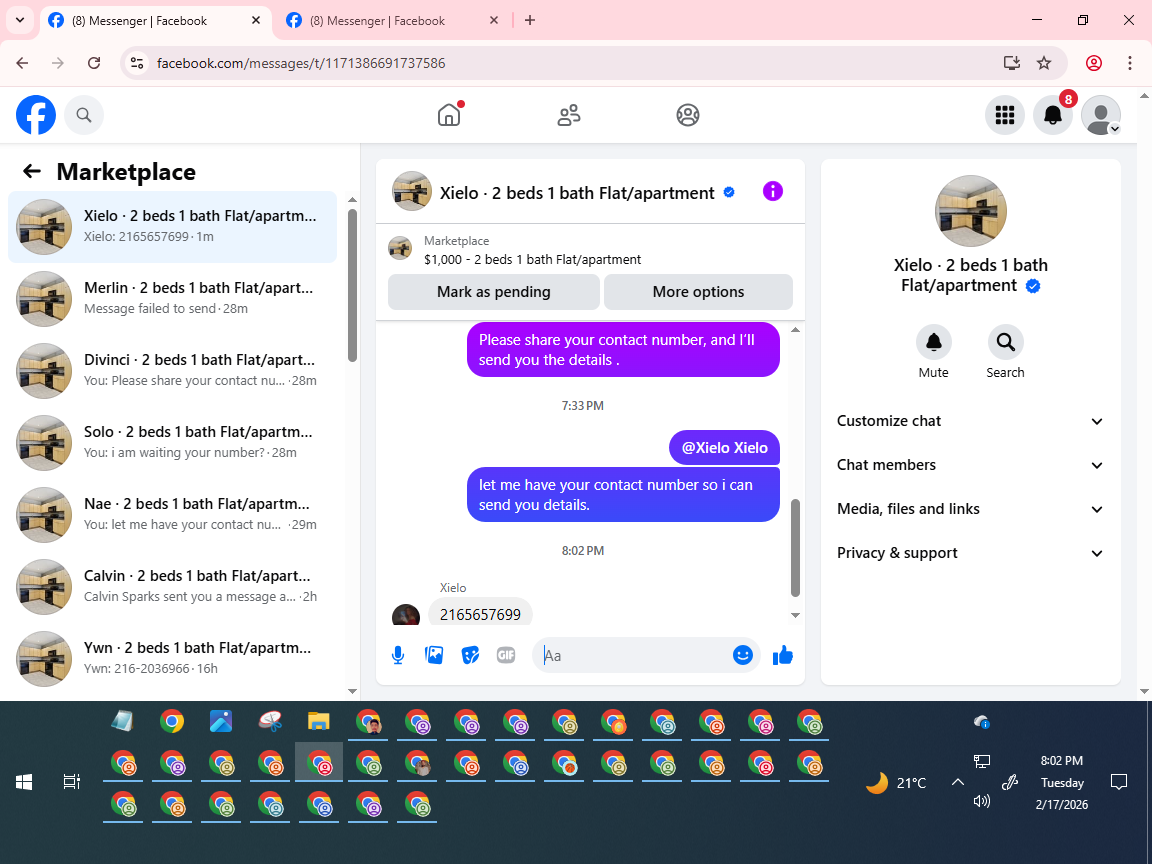The width and height of the screenshot is (1152, 864).
Task: Choose a GIF icon
Action: point(506,655)
